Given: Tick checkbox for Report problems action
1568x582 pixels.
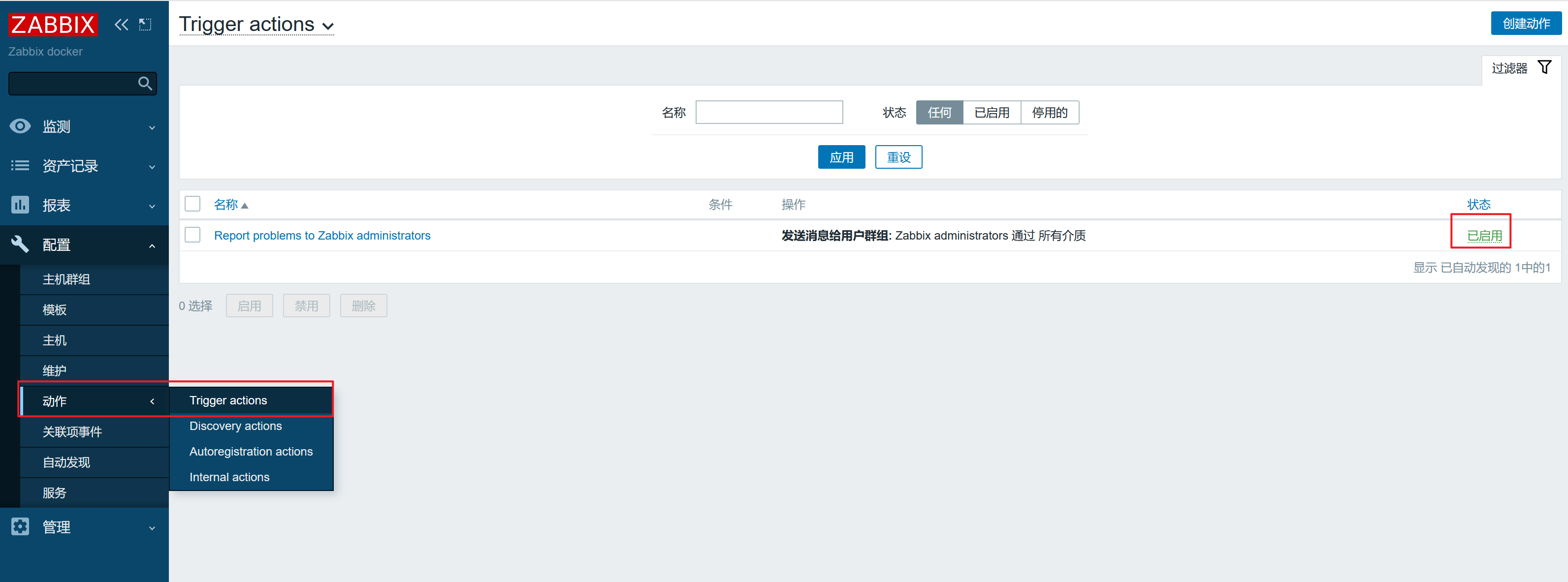Looking at the screenshot, I should (x=192, y=235).
